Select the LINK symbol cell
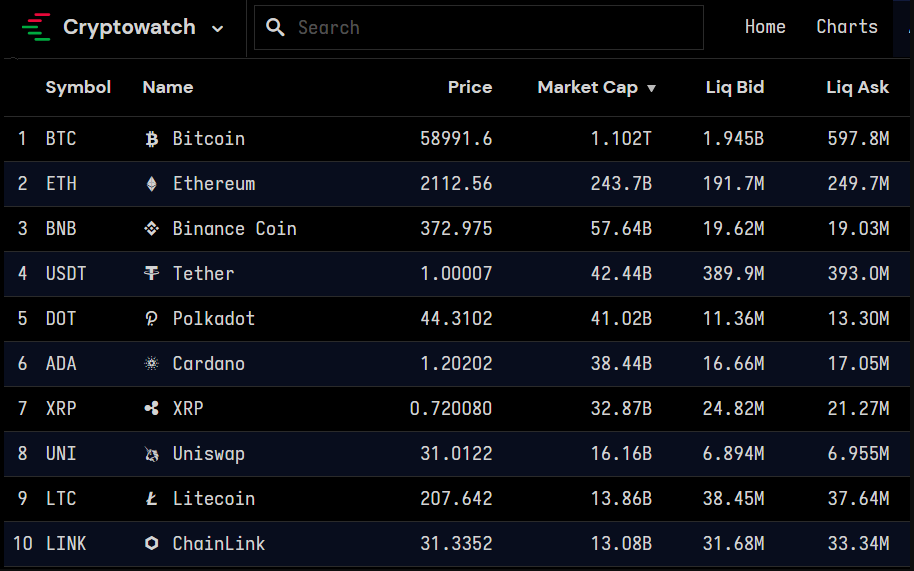The width and height of the screenshot is (914, 571). tap(66, 544)
